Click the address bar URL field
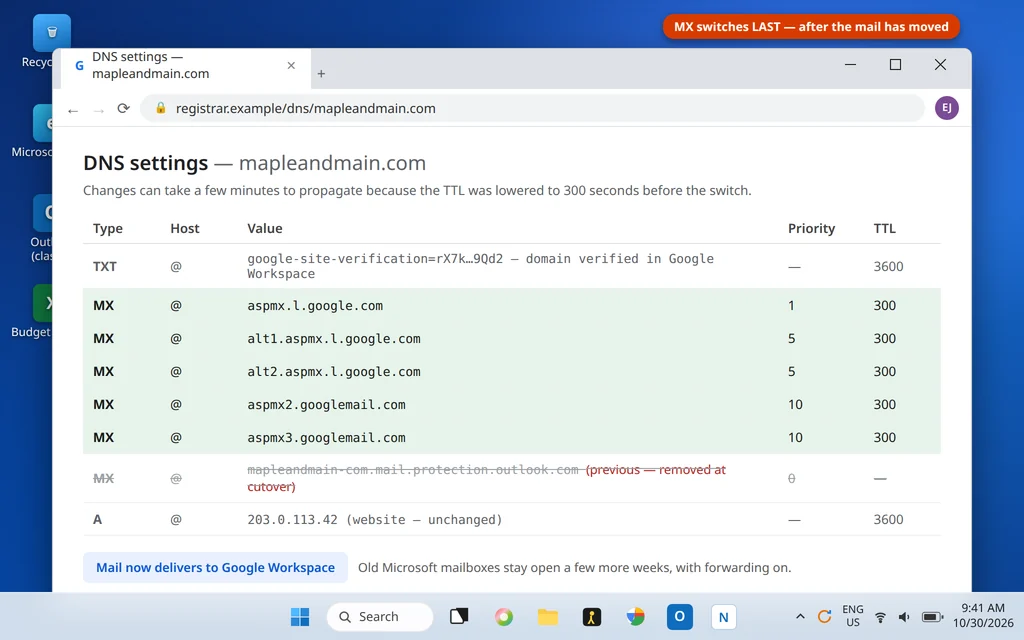The width and height of the screenshot is (1024, 640). (532, 108)
